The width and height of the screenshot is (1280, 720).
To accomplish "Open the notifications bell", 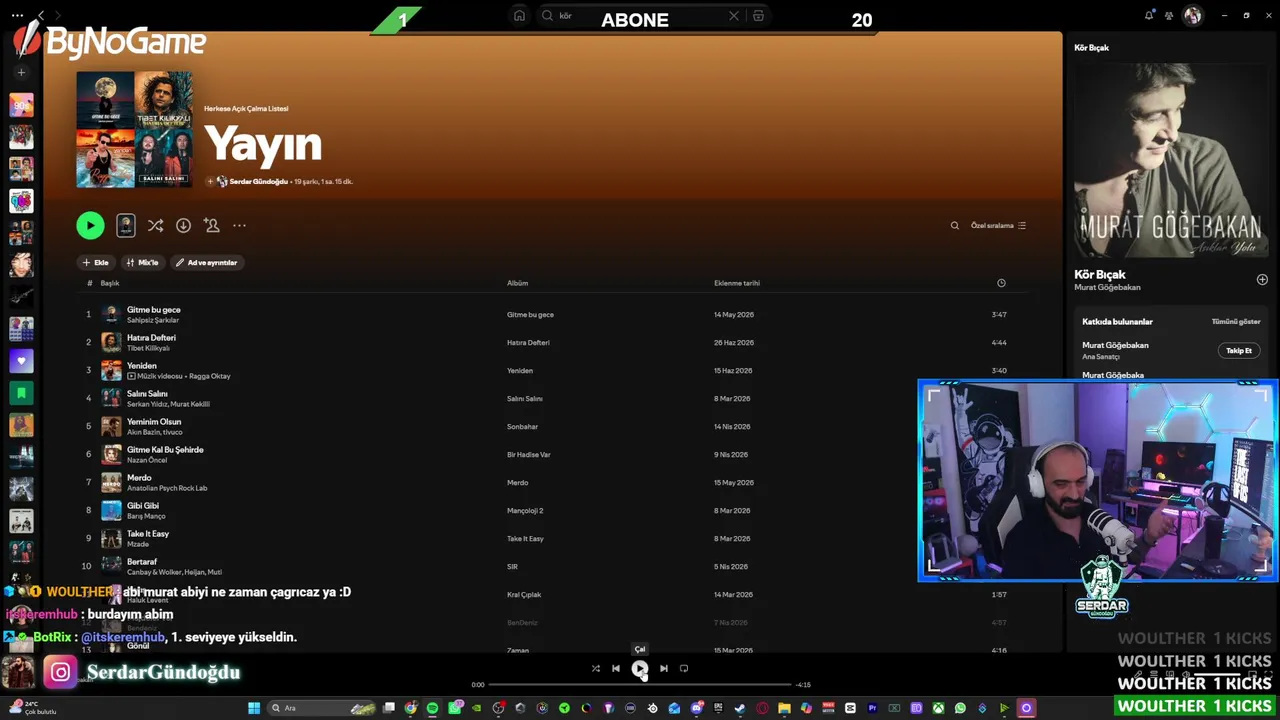I will tap(1149, 15).
